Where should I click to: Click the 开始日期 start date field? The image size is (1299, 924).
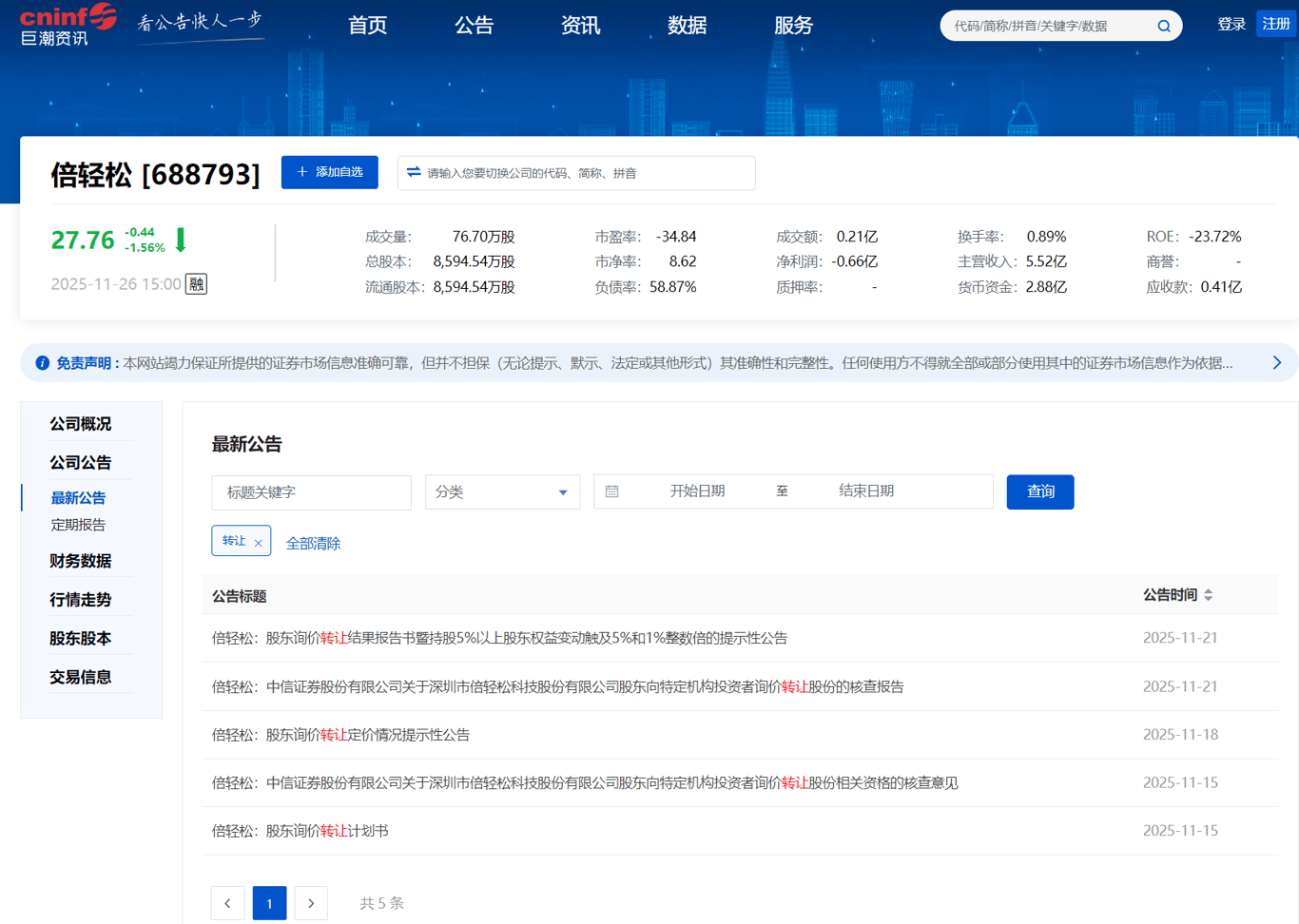click(x=698, y=491)
